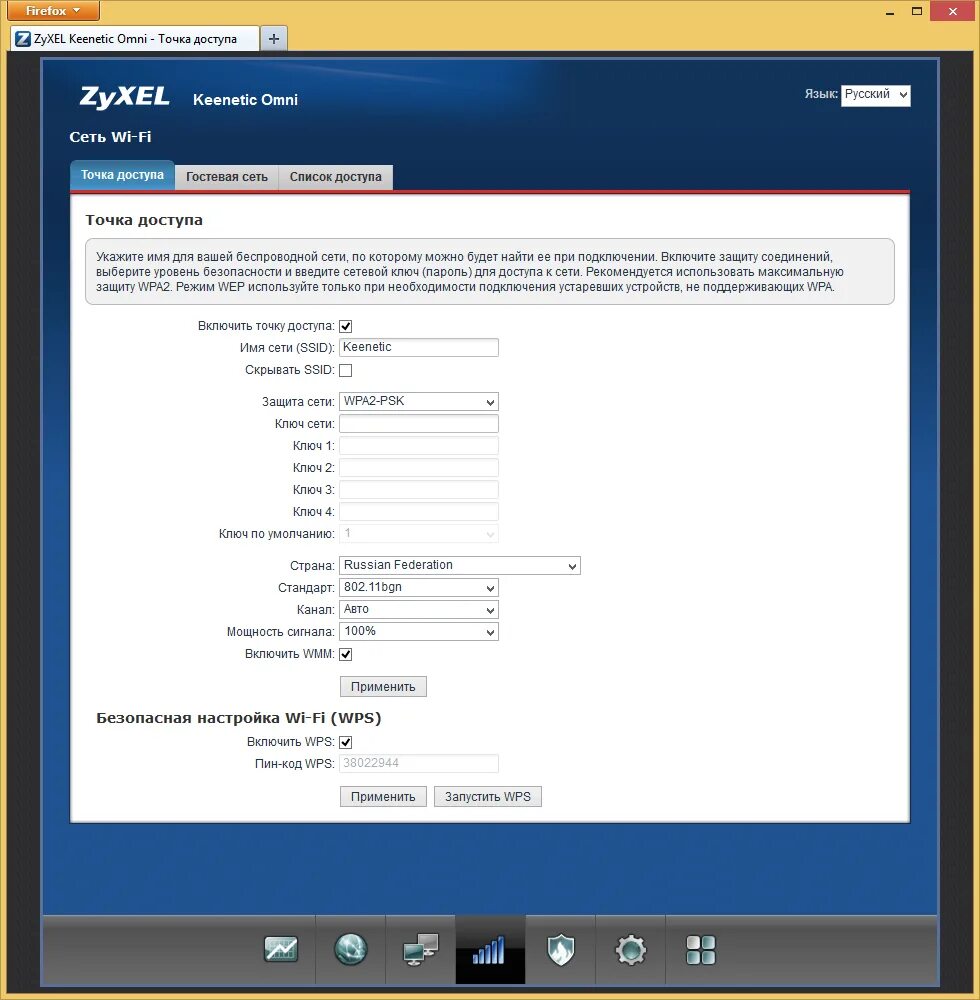Select the ZyXEL Keenetic Omni browser tab
The image size is (980, 1000).
tap(135, 39)
